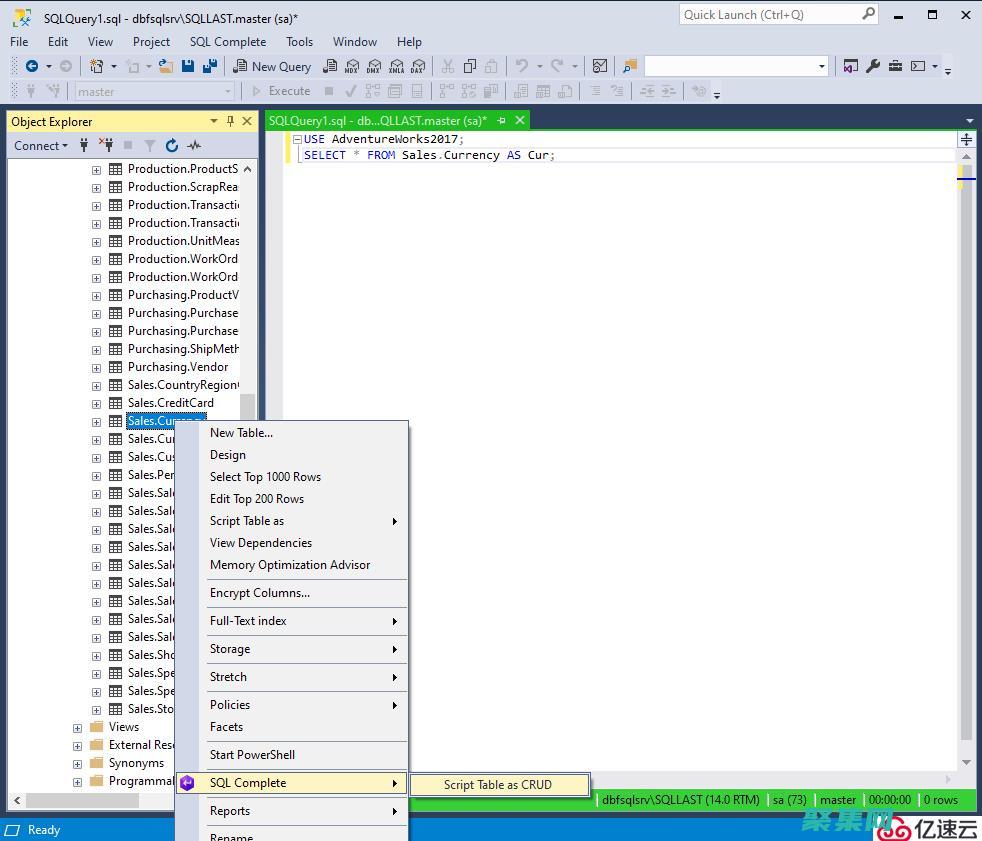This screenshot has width=982, height=841.
Task: Click the Connect button in Object Explorer
Action: pos(38,145)
